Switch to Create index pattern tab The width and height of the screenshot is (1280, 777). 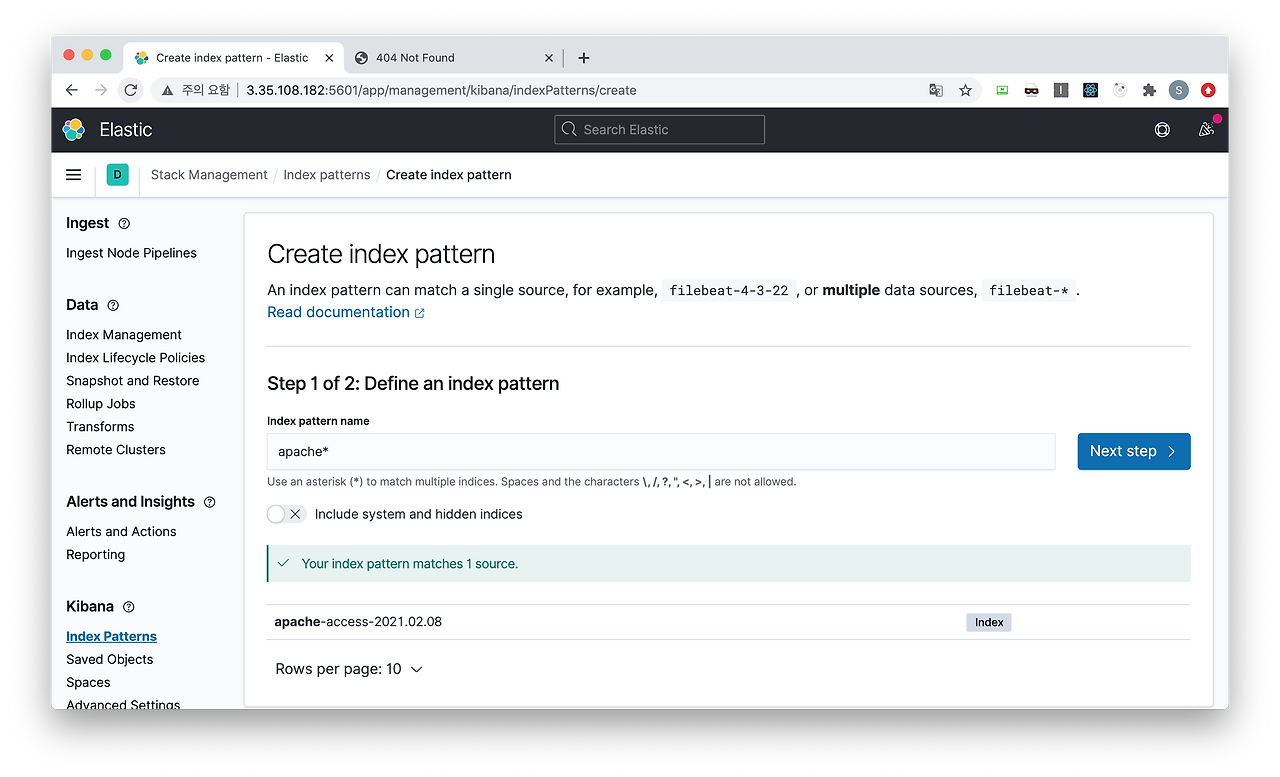232,58
